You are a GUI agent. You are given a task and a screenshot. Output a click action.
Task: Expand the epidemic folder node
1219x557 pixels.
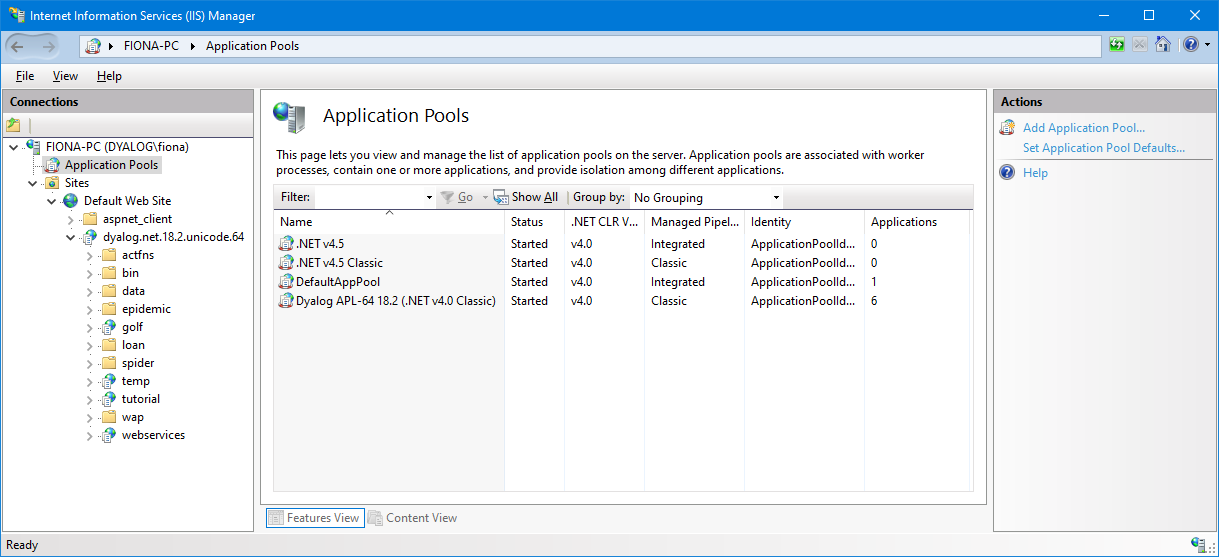[90, 309]
